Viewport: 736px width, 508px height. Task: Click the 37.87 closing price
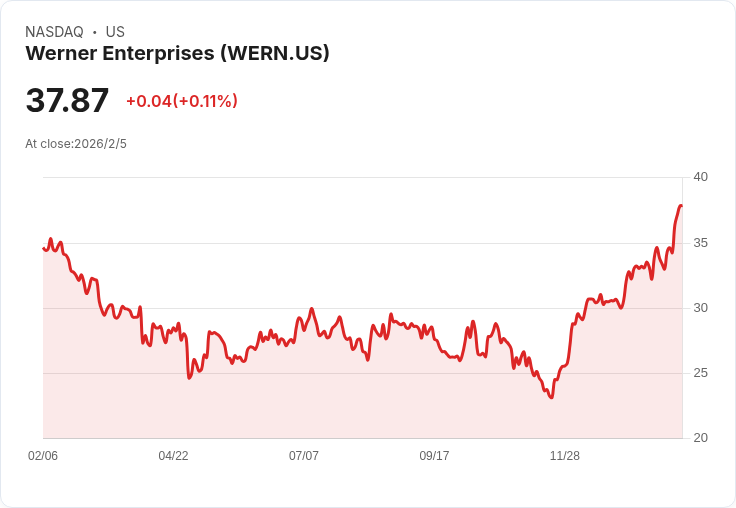pyautogui.click(x=67, y=100)
